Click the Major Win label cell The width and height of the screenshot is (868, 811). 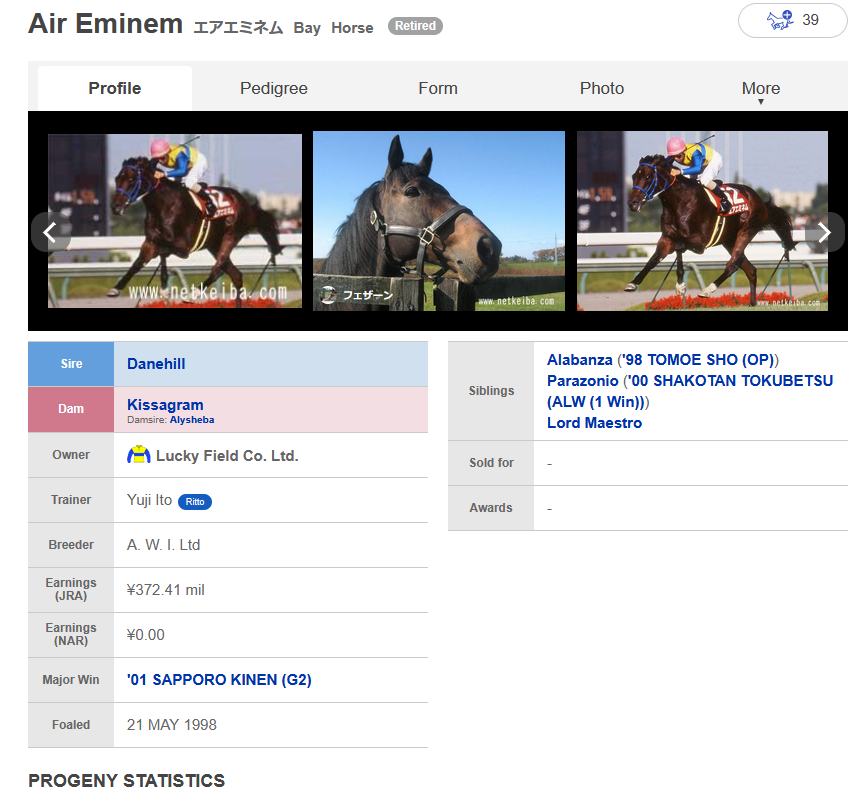point(71,680)
